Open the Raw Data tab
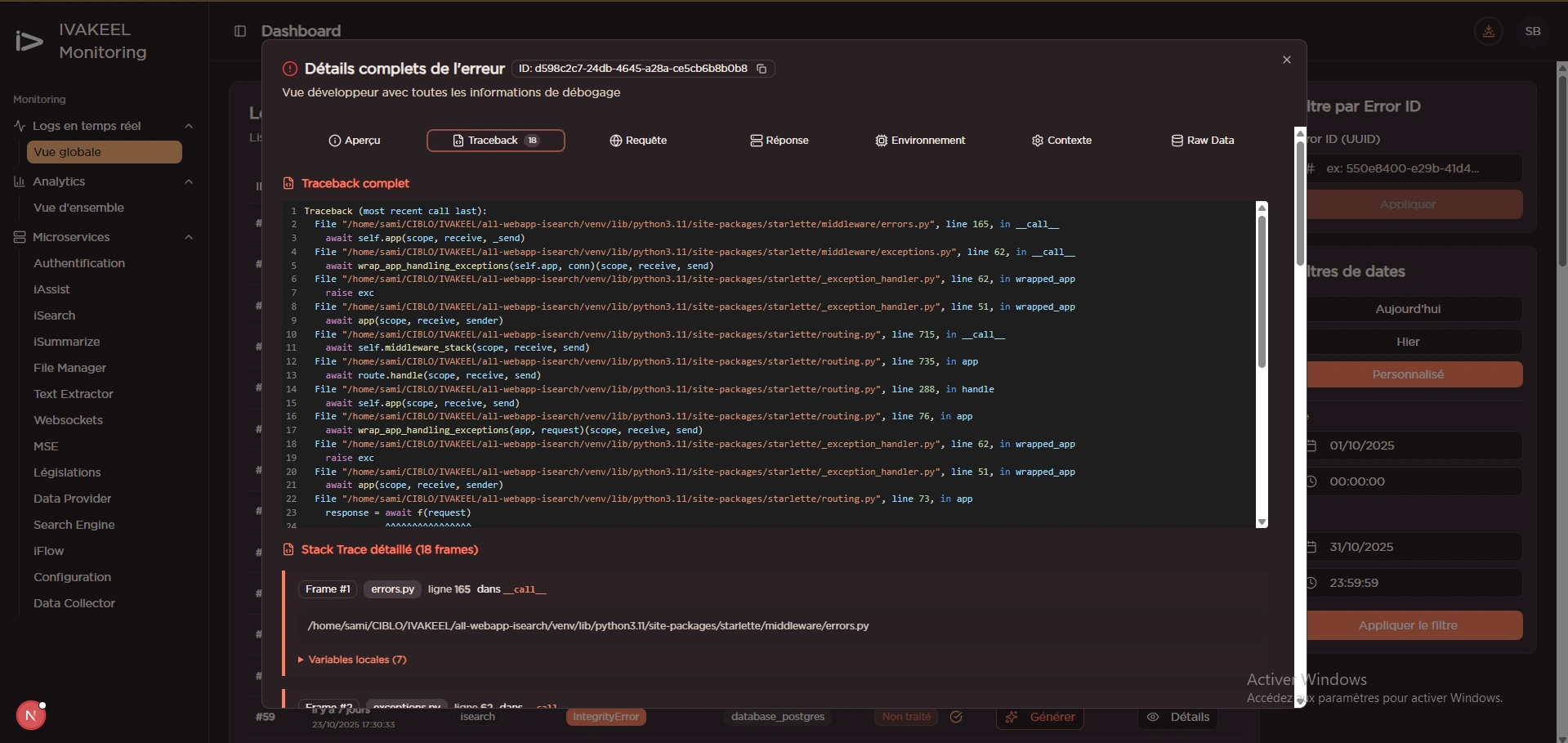1568x743 pixels. [1203, 141]
